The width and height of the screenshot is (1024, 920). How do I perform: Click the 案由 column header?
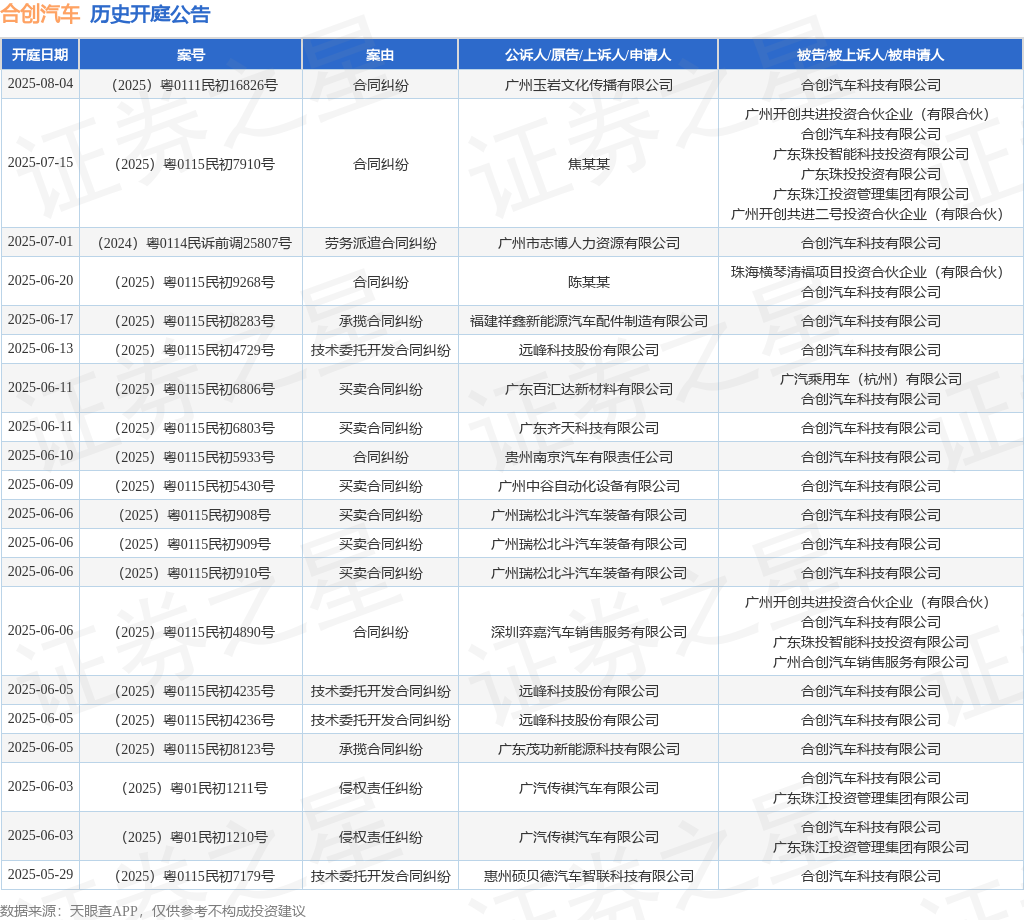[380, 55]
